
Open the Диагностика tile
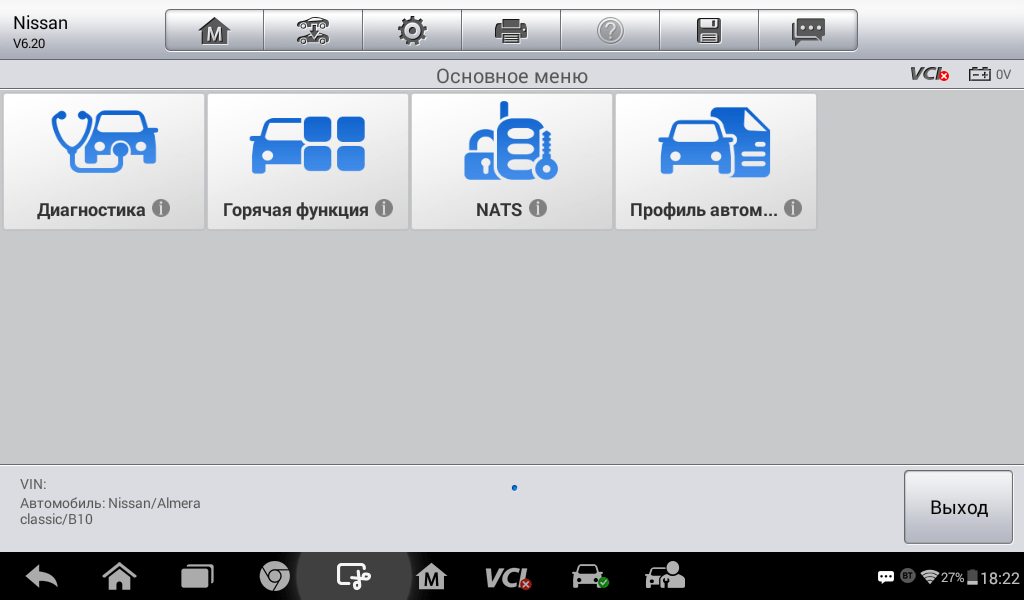[104, 161]
